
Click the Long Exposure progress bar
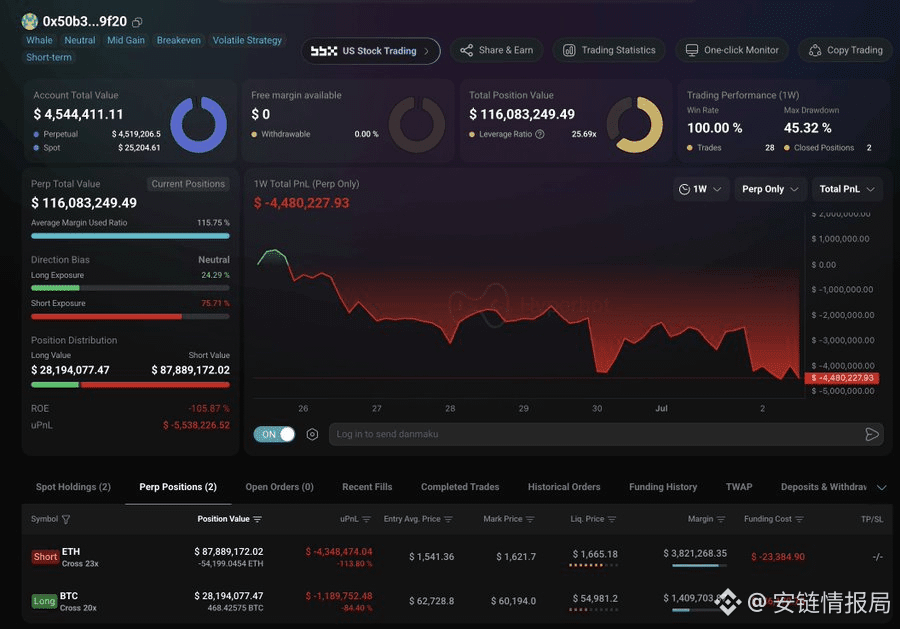coord(130,288)
